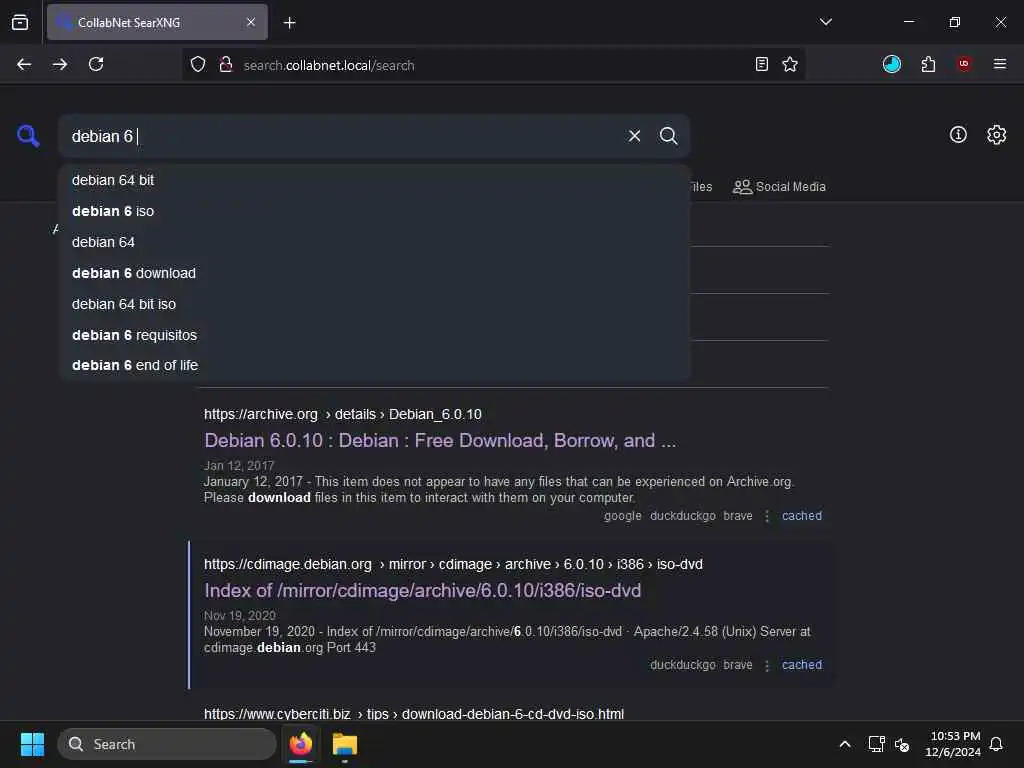The height and width of the screenshot is (768, 1024).
Task: Open Firefox application menu
Action: (999, 64)
